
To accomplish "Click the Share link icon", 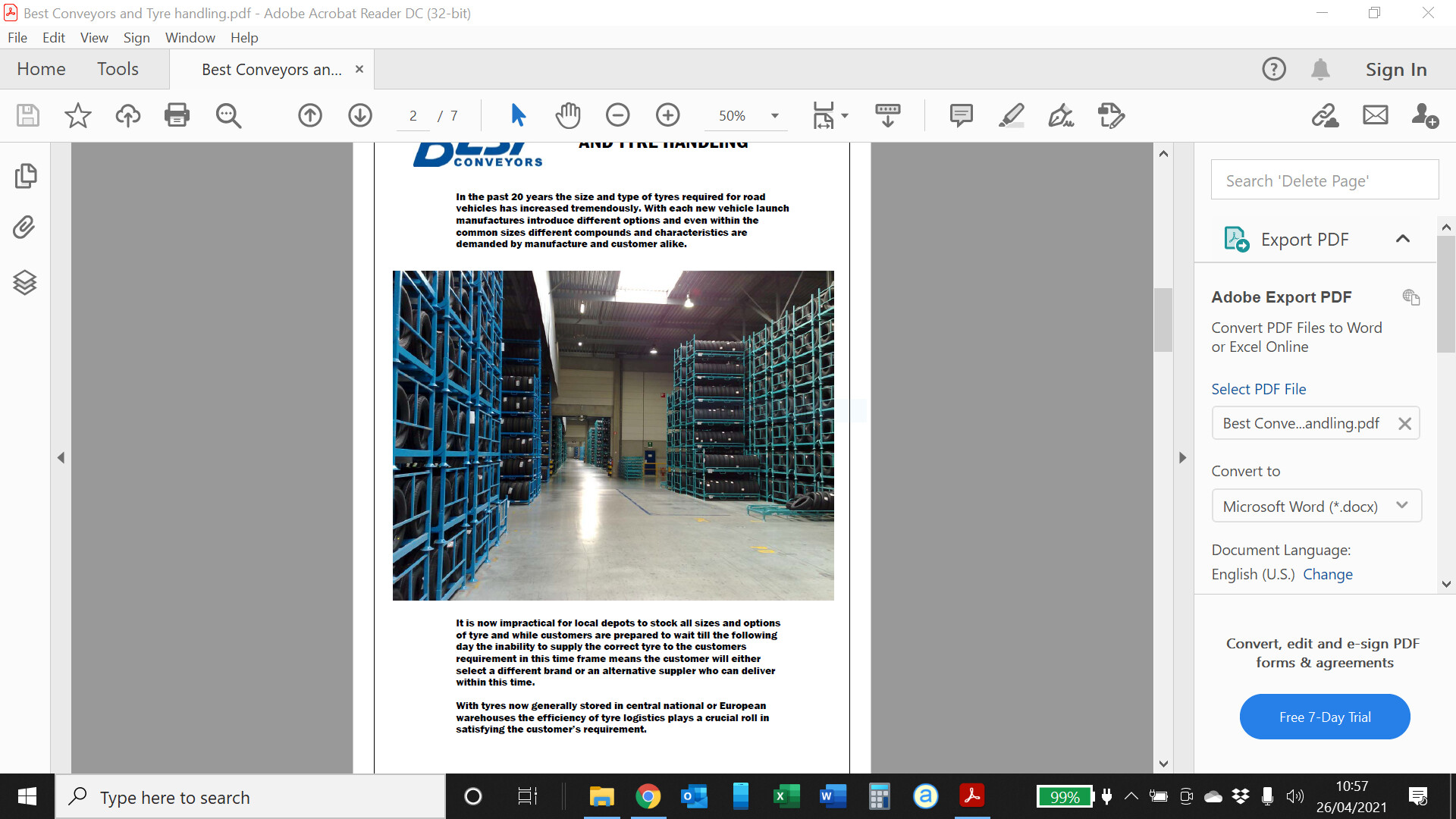I will coord(1325,115).
